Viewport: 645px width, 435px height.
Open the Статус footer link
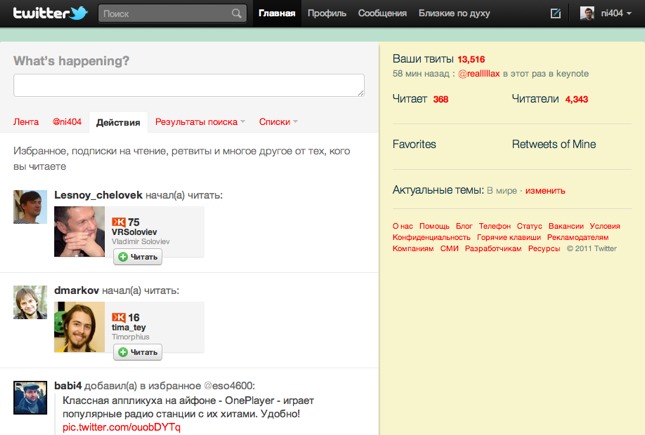tap(529, 226)
